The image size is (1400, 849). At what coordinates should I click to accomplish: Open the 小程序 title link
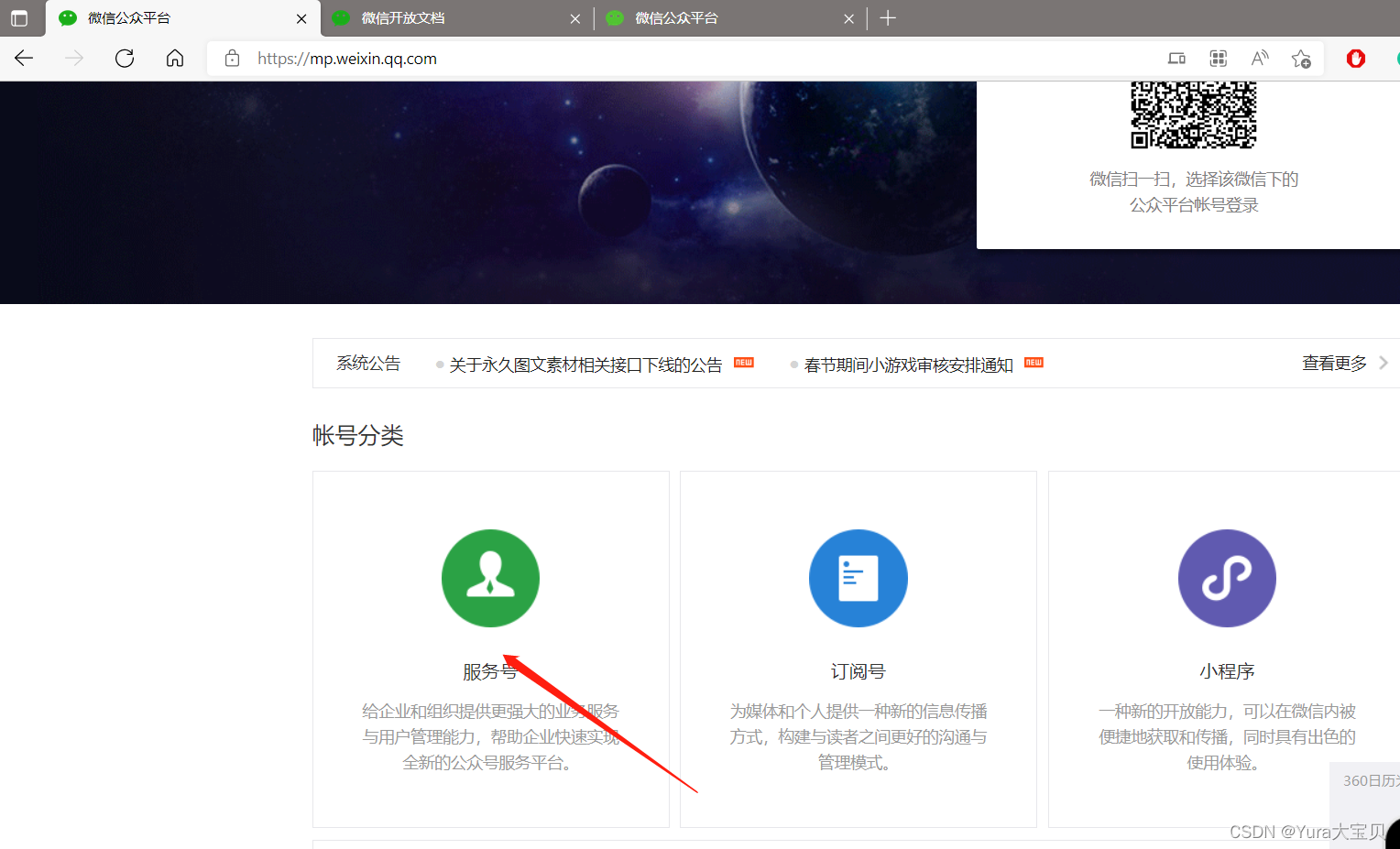click(1227, 671)
